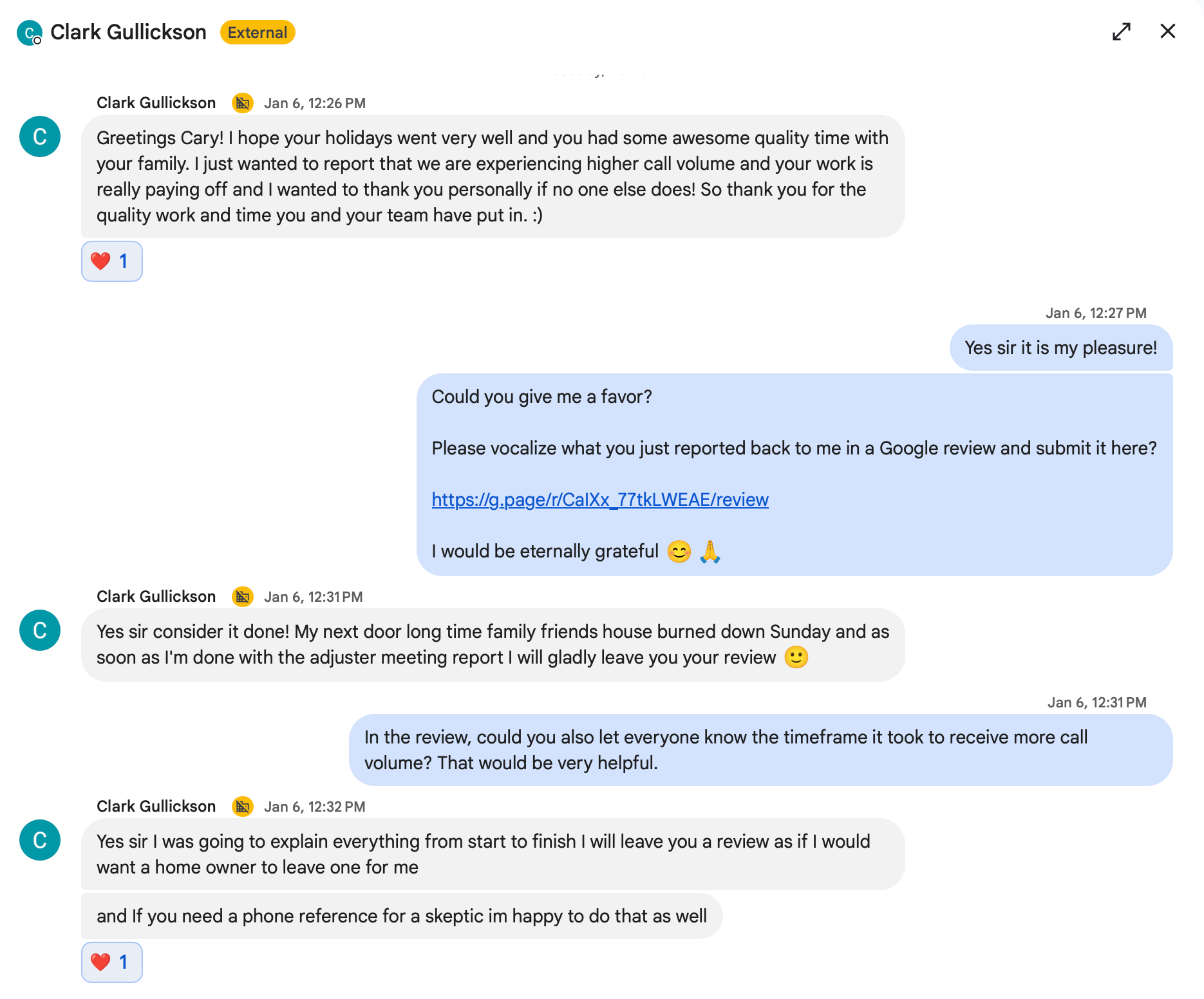This screenshot has height=999, width=1204.
Task: Open the g.page Google review link
Action: [x=600, y=500]
